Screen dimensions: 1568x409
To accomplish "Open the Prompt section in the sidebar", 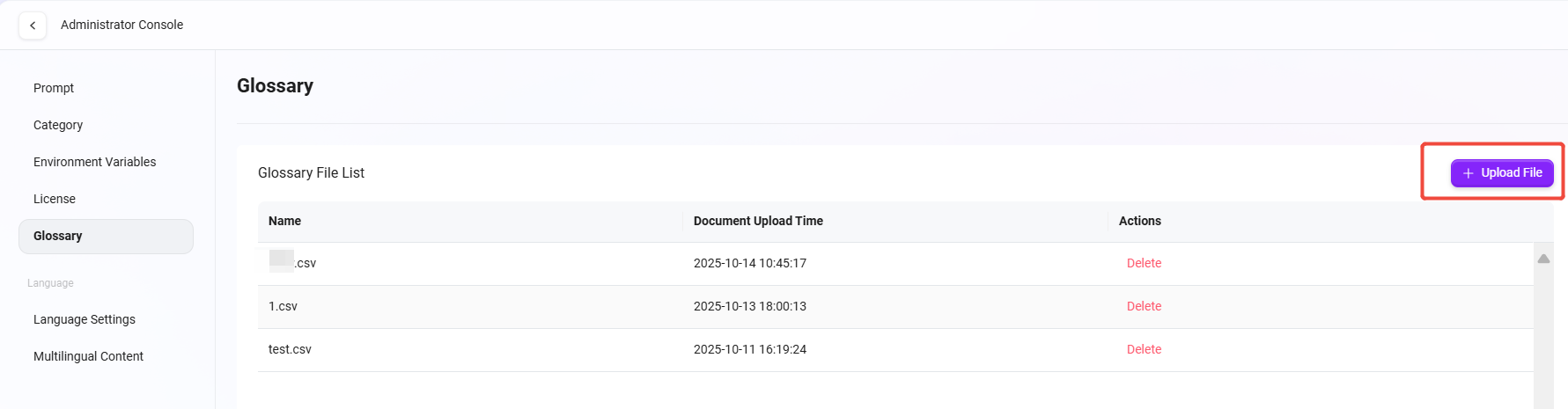I will point(54,88).
